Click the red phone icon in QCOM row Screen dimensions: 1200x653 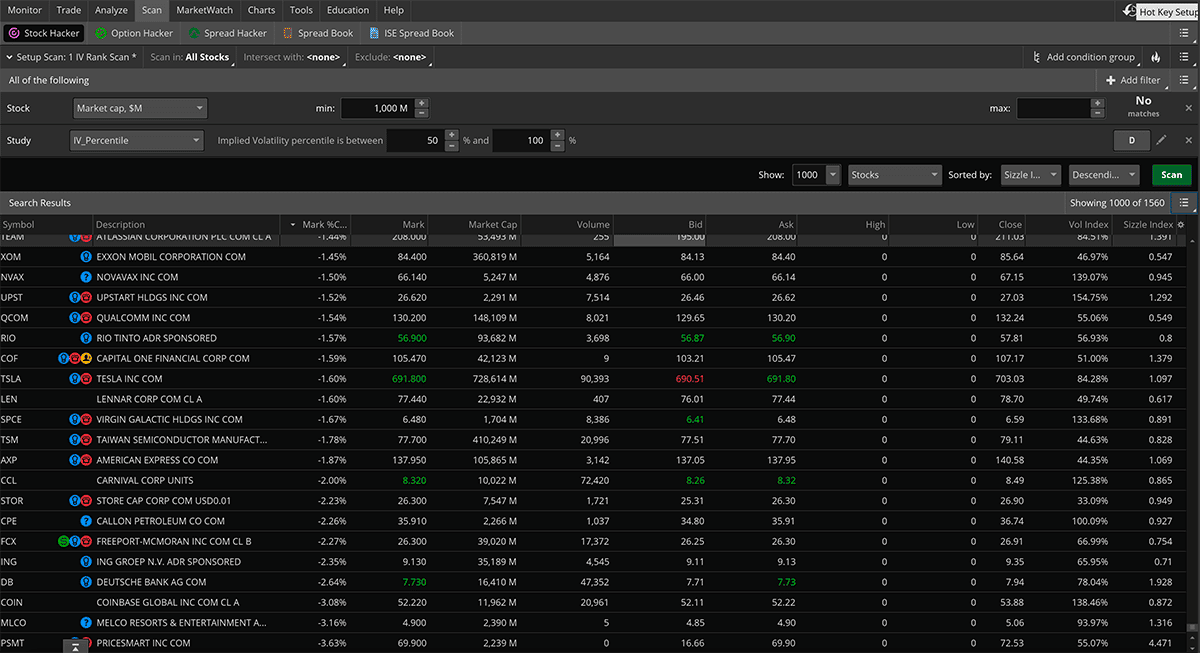(x=86, y=317)
